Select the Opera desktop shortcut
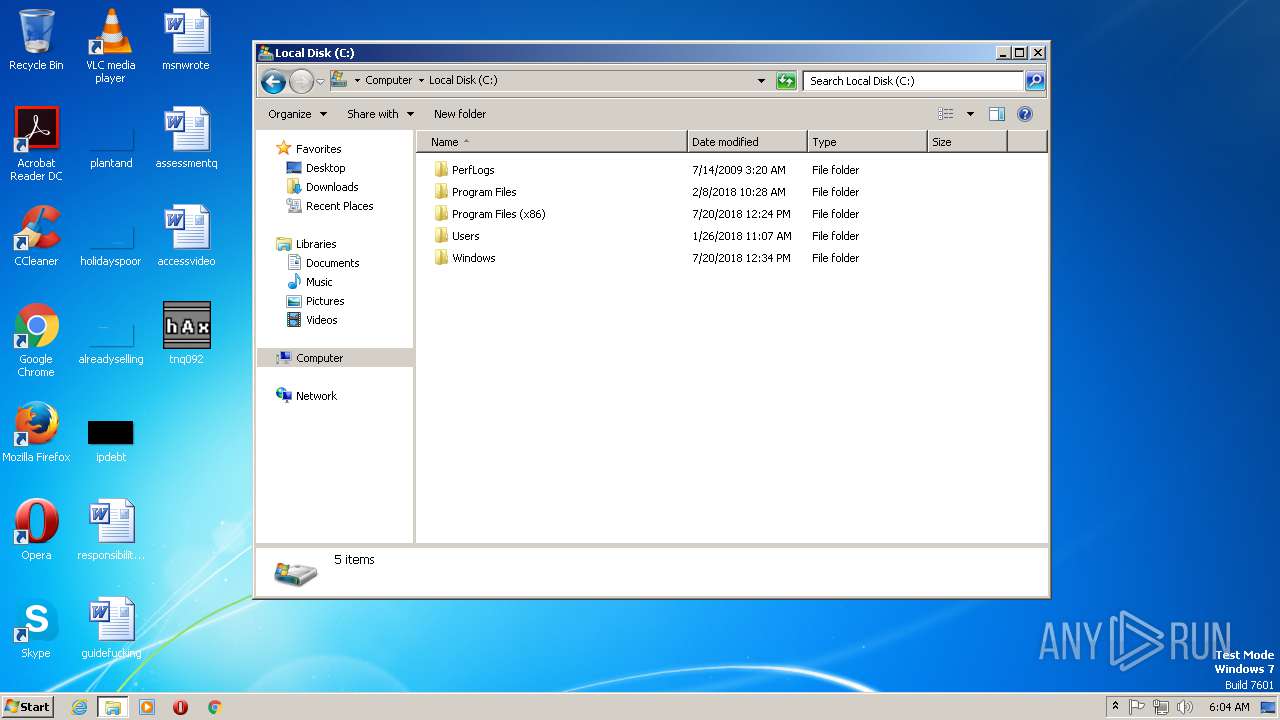The width and height of the screenshot is (1280, 720). click(36, 530)
